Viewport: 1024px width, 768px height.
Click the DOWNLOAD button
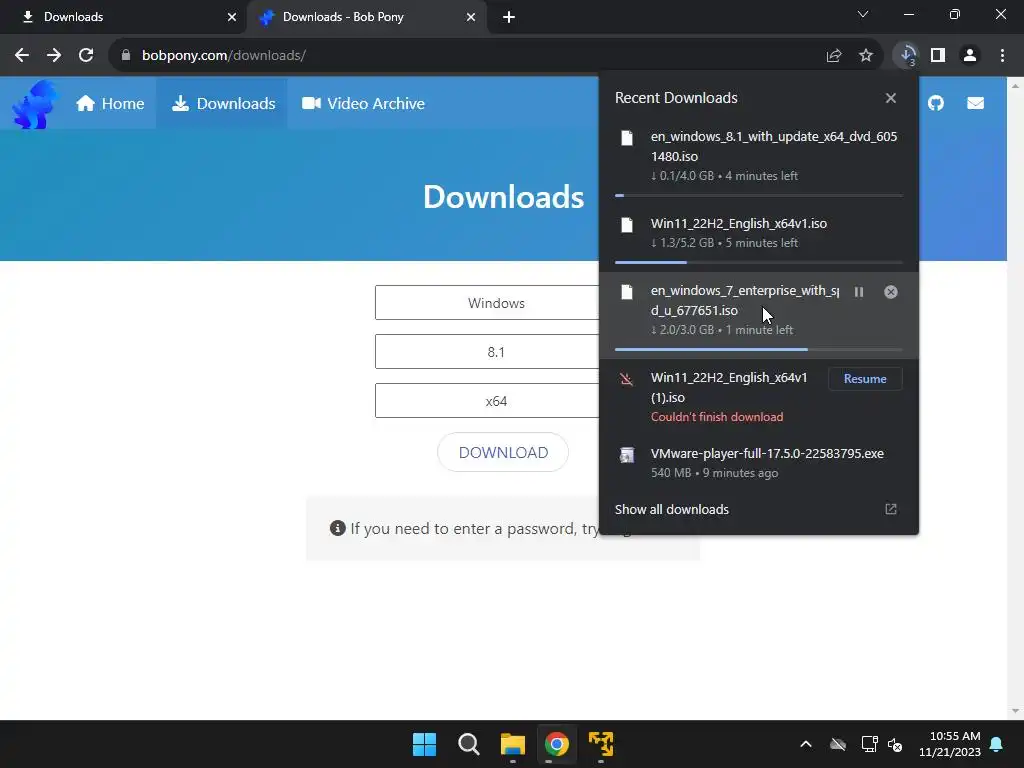click(x=503, y=453)
